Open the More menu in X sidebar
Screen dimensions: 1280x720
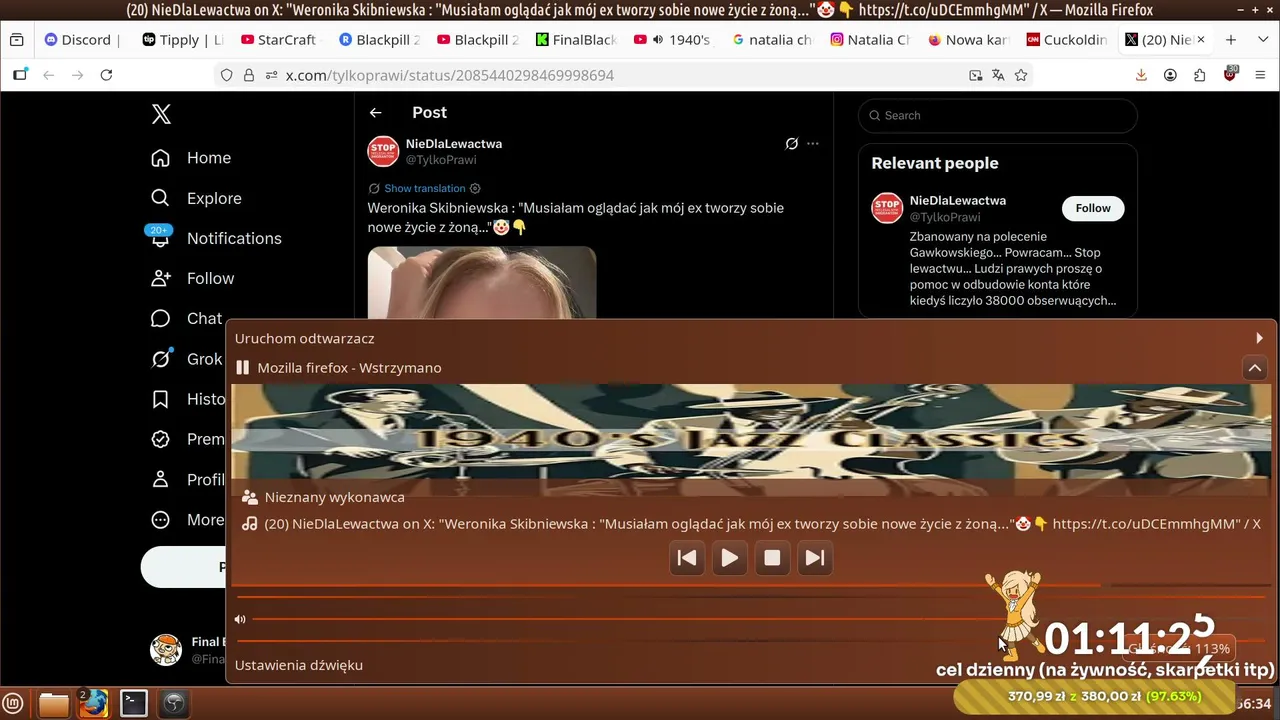pos(188,520)
